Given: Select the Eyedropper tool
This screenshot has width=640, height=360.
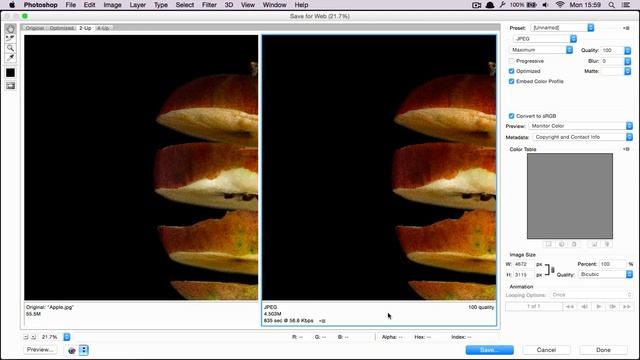Looking at the screenshot, I should pos(11,58).
